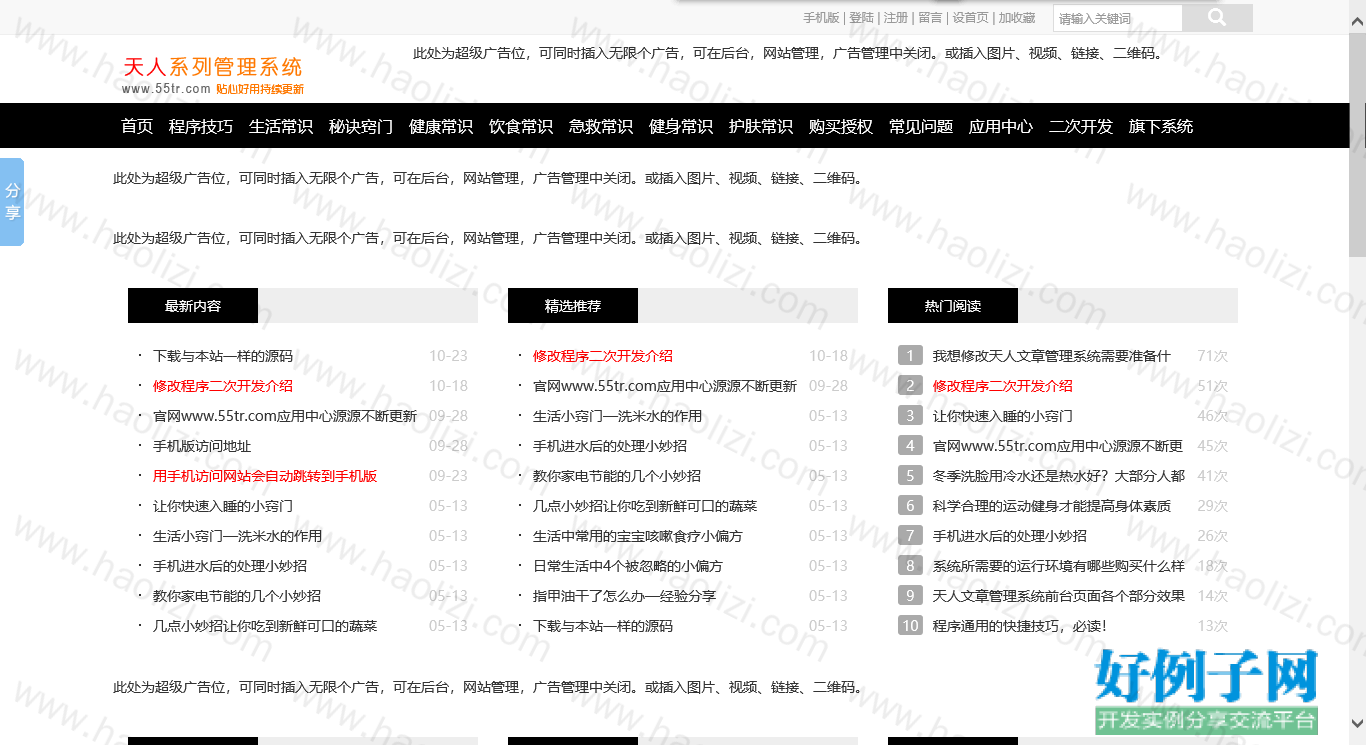Open 教你家电节能的几个小妙招 in 精选推荐 list
Screen dimensions: 1366x745
point(617,476)
